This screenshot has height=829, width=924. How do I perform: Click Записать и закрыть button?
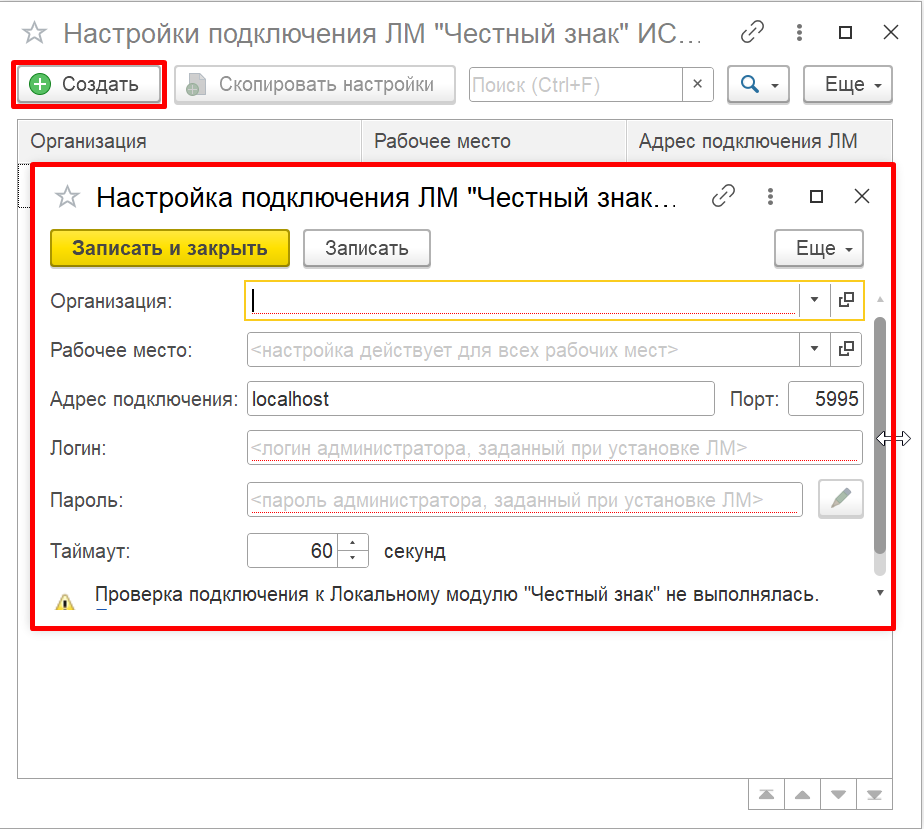pos(170,248)
